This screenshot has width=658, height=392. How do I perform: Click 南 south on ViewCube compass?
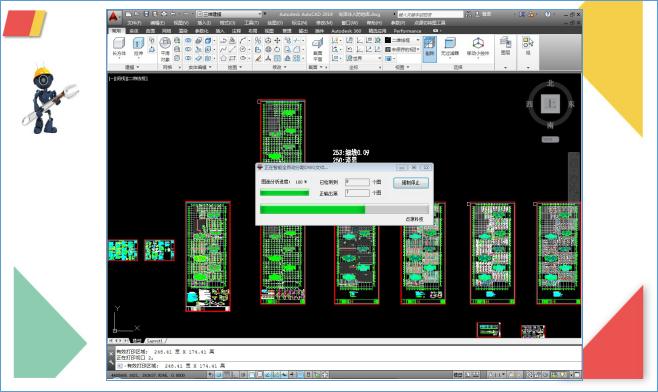coord(550,125)
